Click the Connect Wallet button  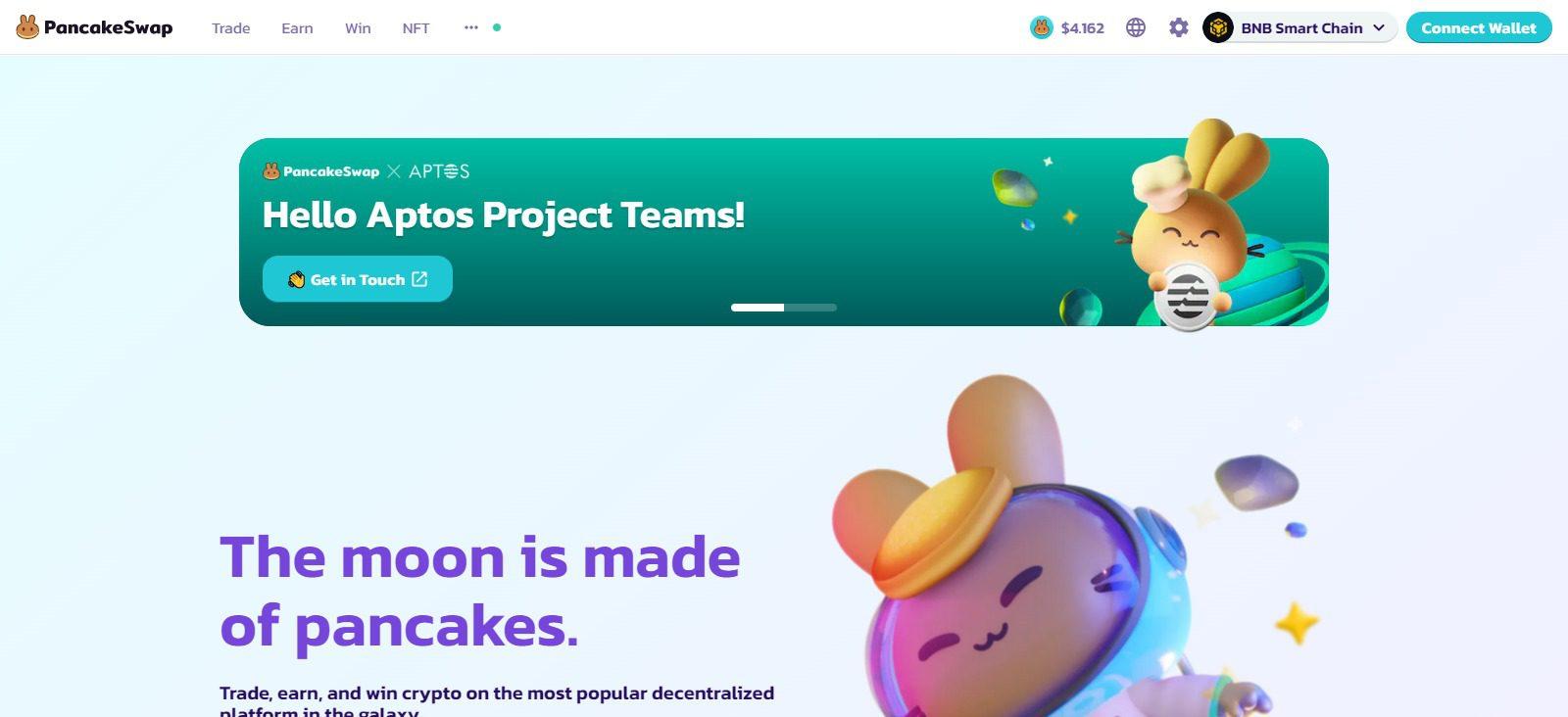[1479, 27]
